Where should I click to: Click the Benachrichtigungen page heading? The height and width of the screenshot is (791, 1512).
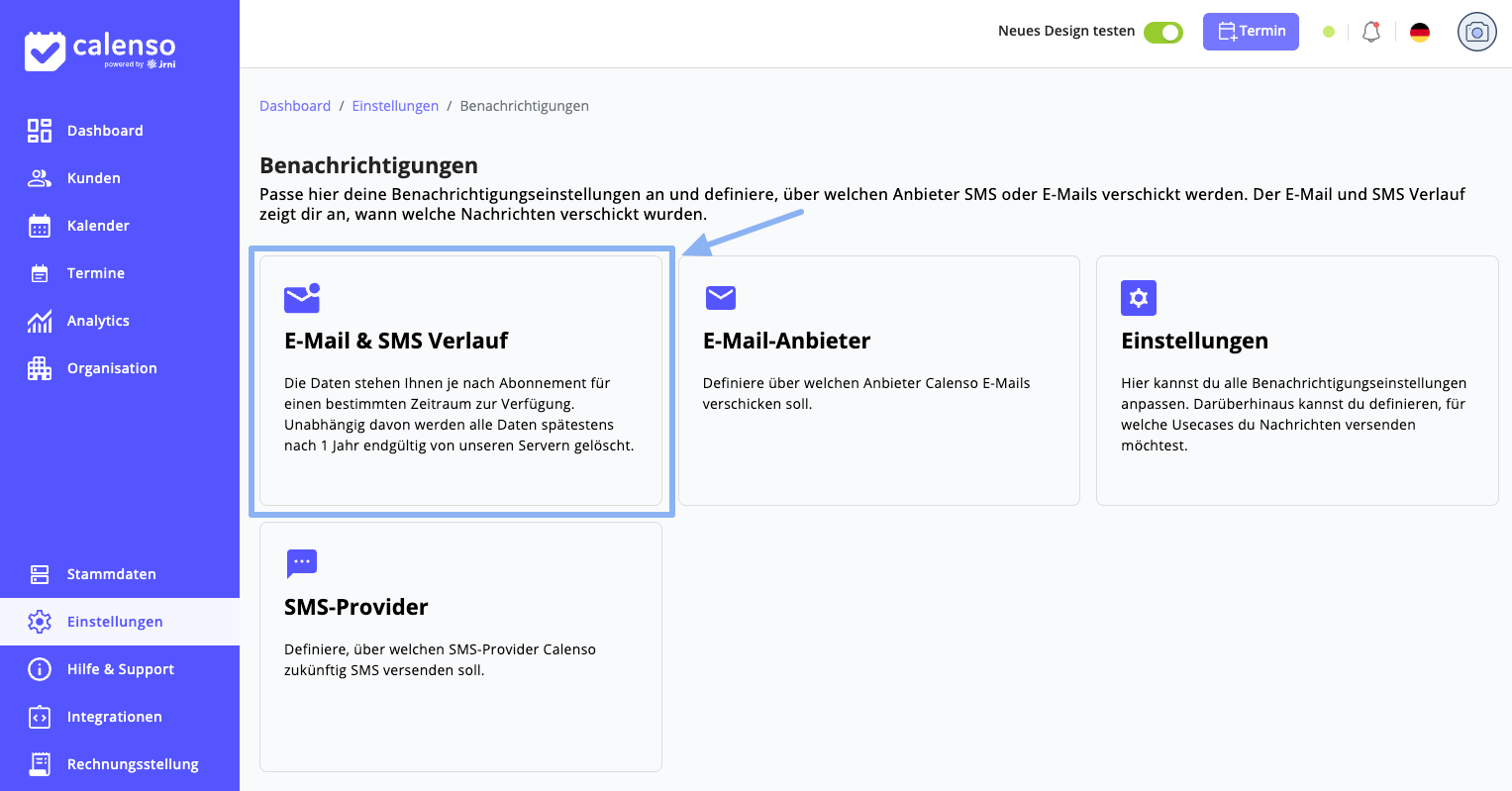(x=368, y=165)
